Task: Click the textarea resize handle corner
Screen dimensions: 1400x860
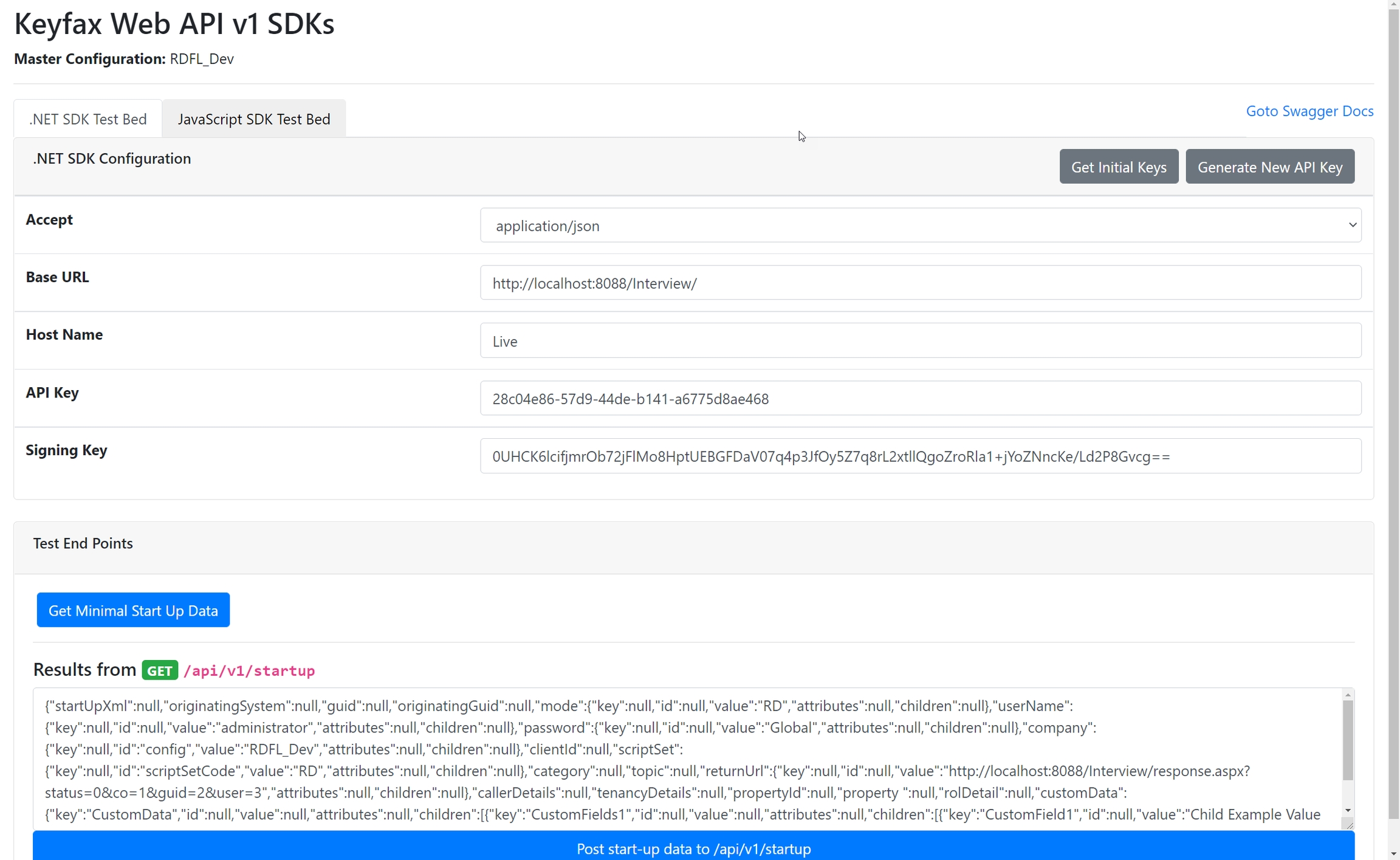Action: point(1349,825)
